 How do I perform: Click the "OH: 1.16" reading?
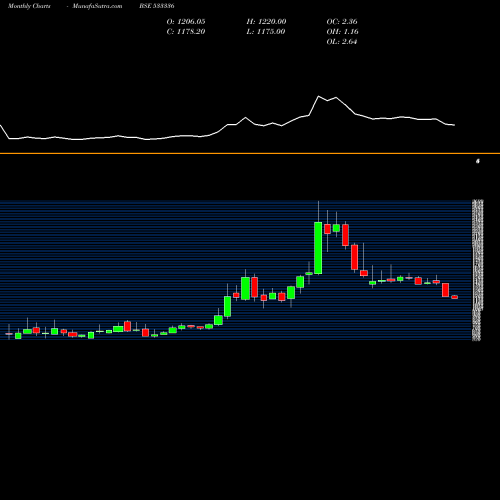click(342, 32)
